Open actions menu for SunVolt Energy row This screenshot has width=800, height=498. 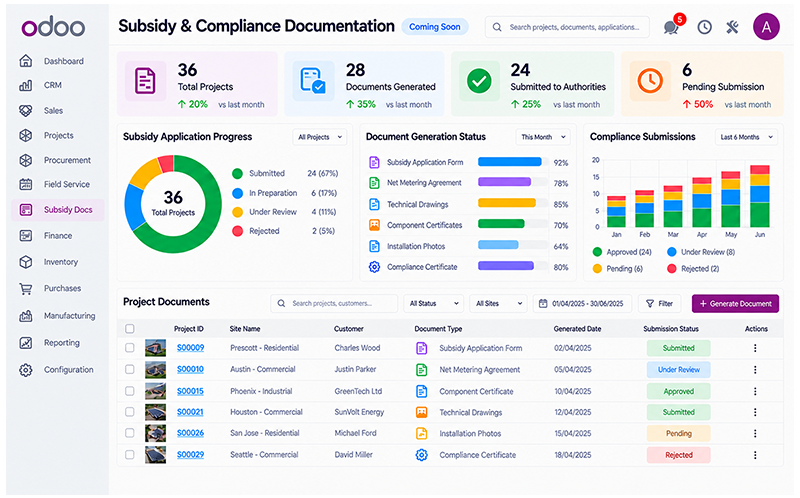(x=755, y=412)
